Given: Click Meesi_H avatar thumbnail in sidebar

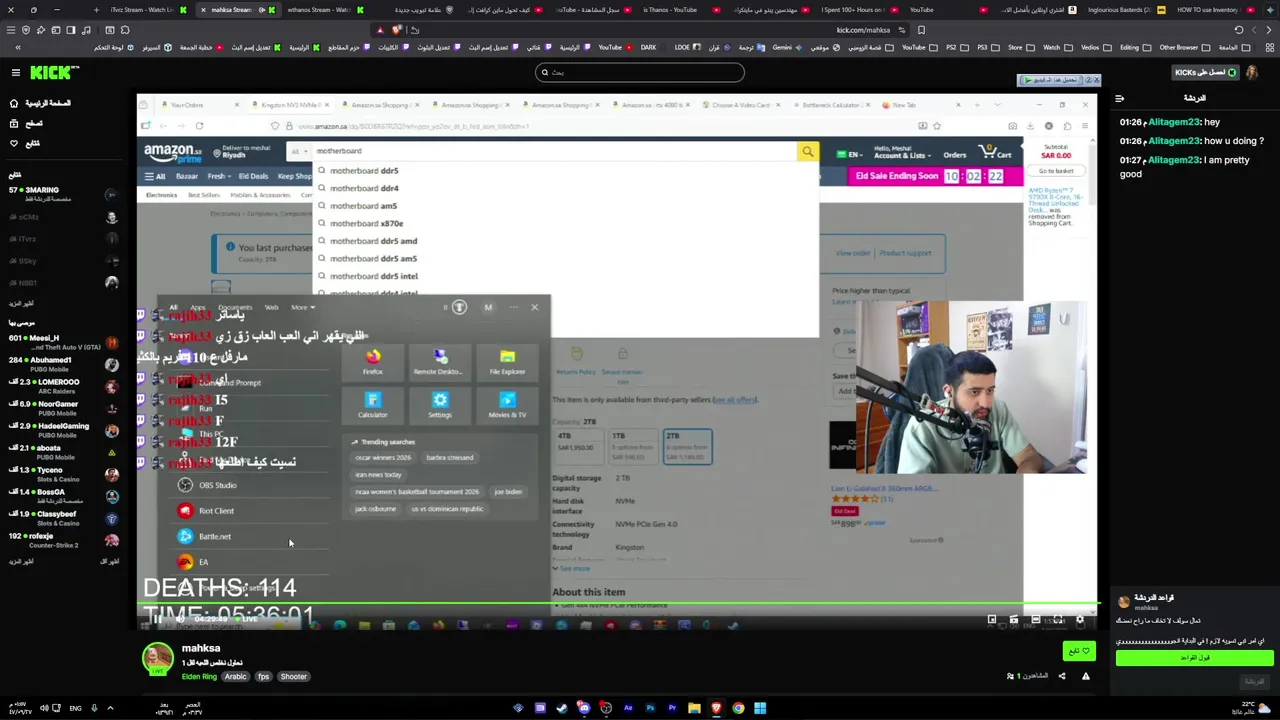Looking at the screenshot, I should coord(111,343).
